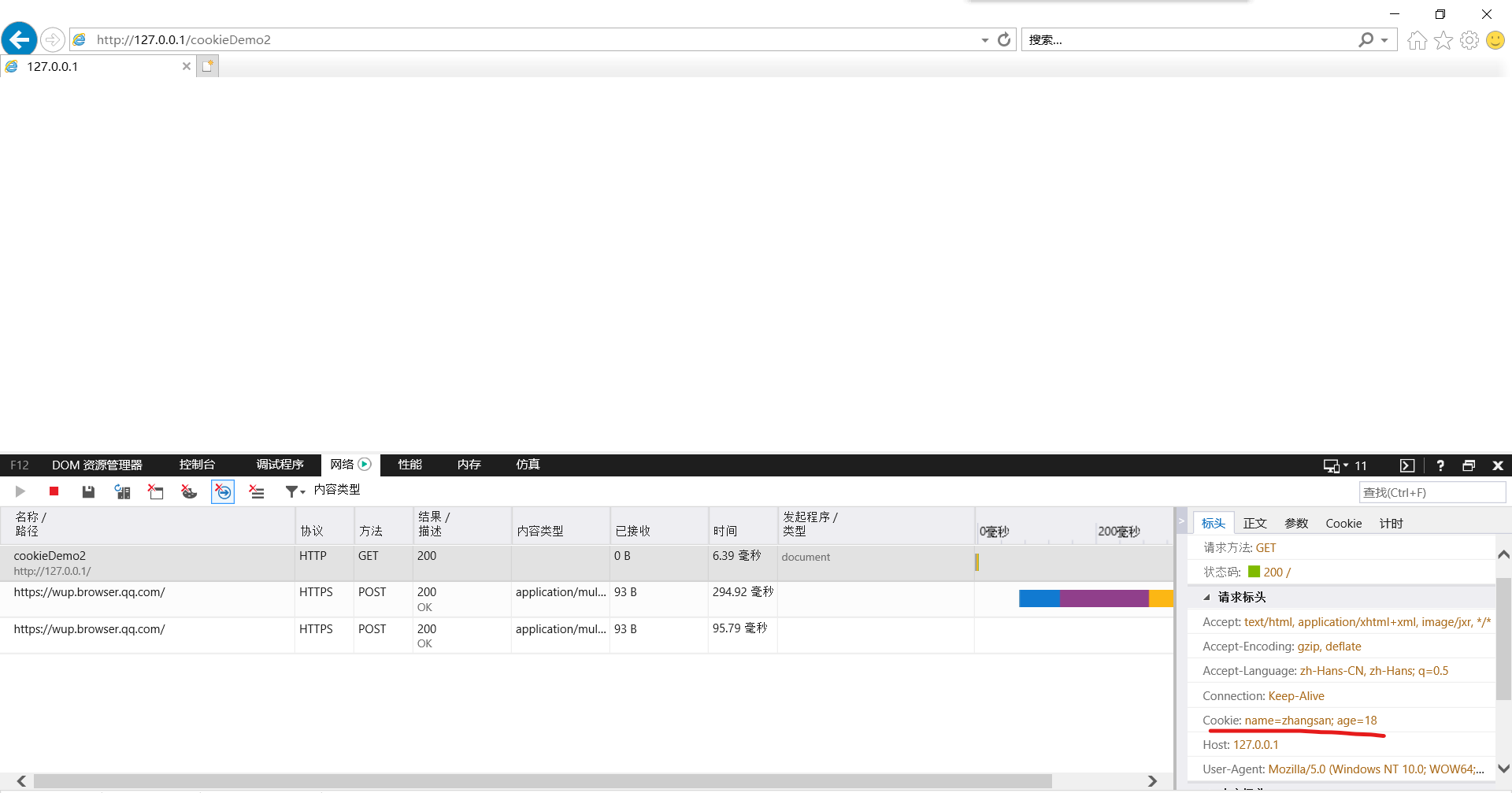Select the 参数 details tab
1512x793 pixels.
[1296, 524]
